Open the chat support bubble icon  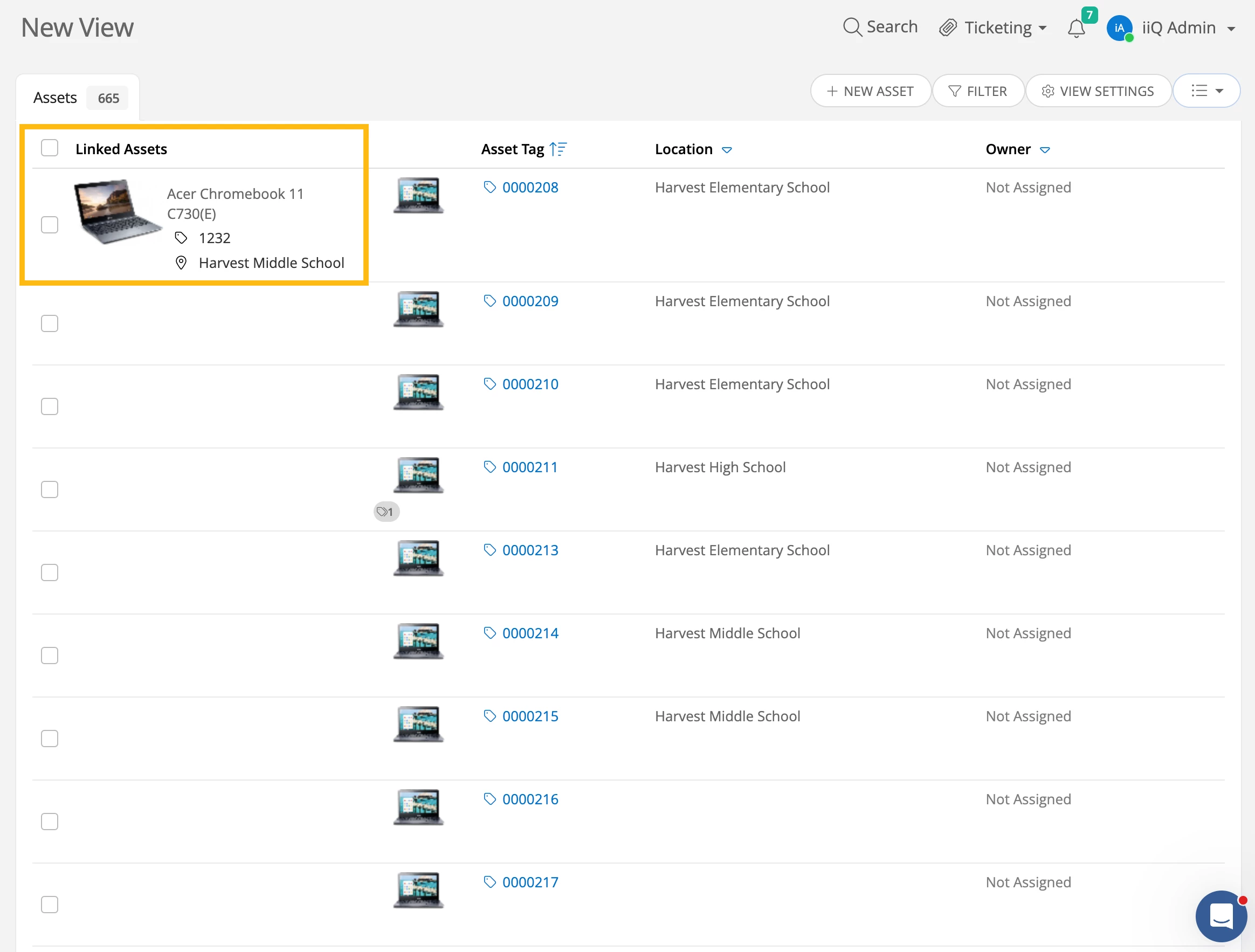coord(1220,915)
